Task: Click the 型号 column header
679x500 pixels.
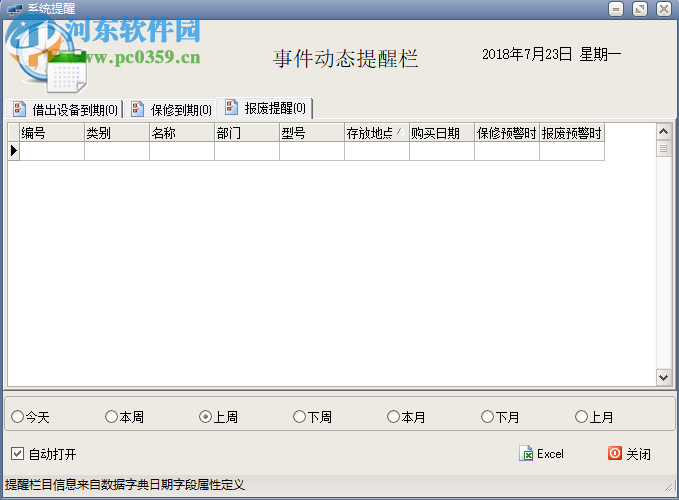Action: pos(312,132)
